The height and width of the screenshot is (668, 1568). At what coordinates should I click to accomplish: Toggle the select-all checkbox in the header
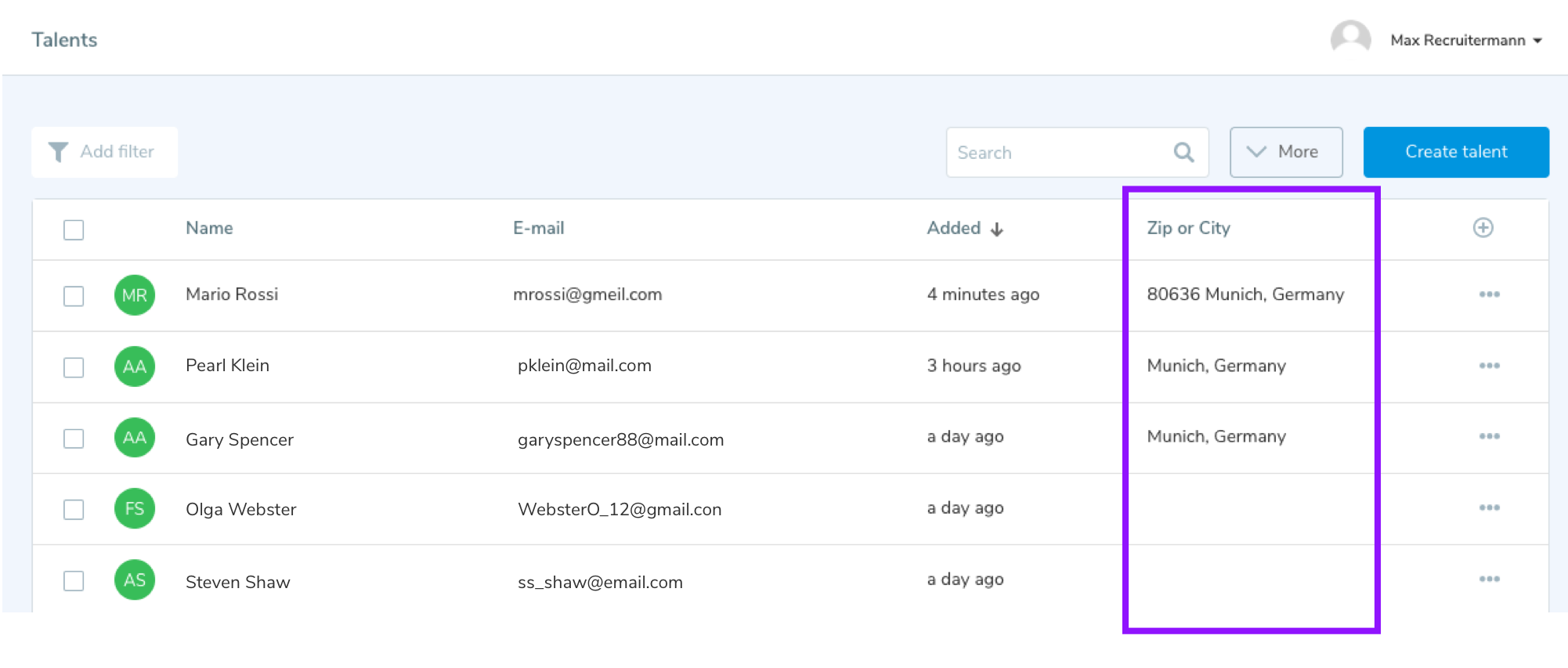point(74,229)
